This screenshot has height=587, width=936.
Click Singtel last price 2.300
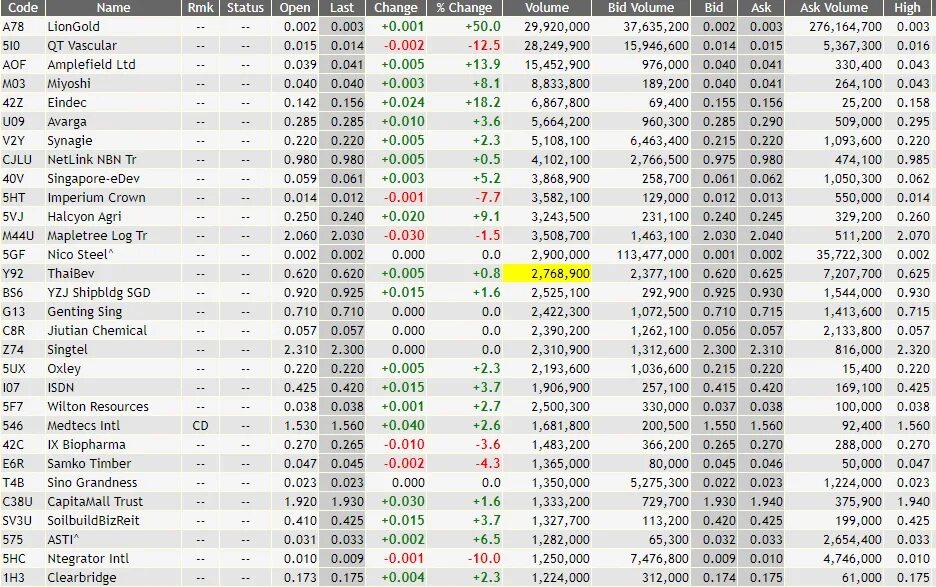click(347, 350)
